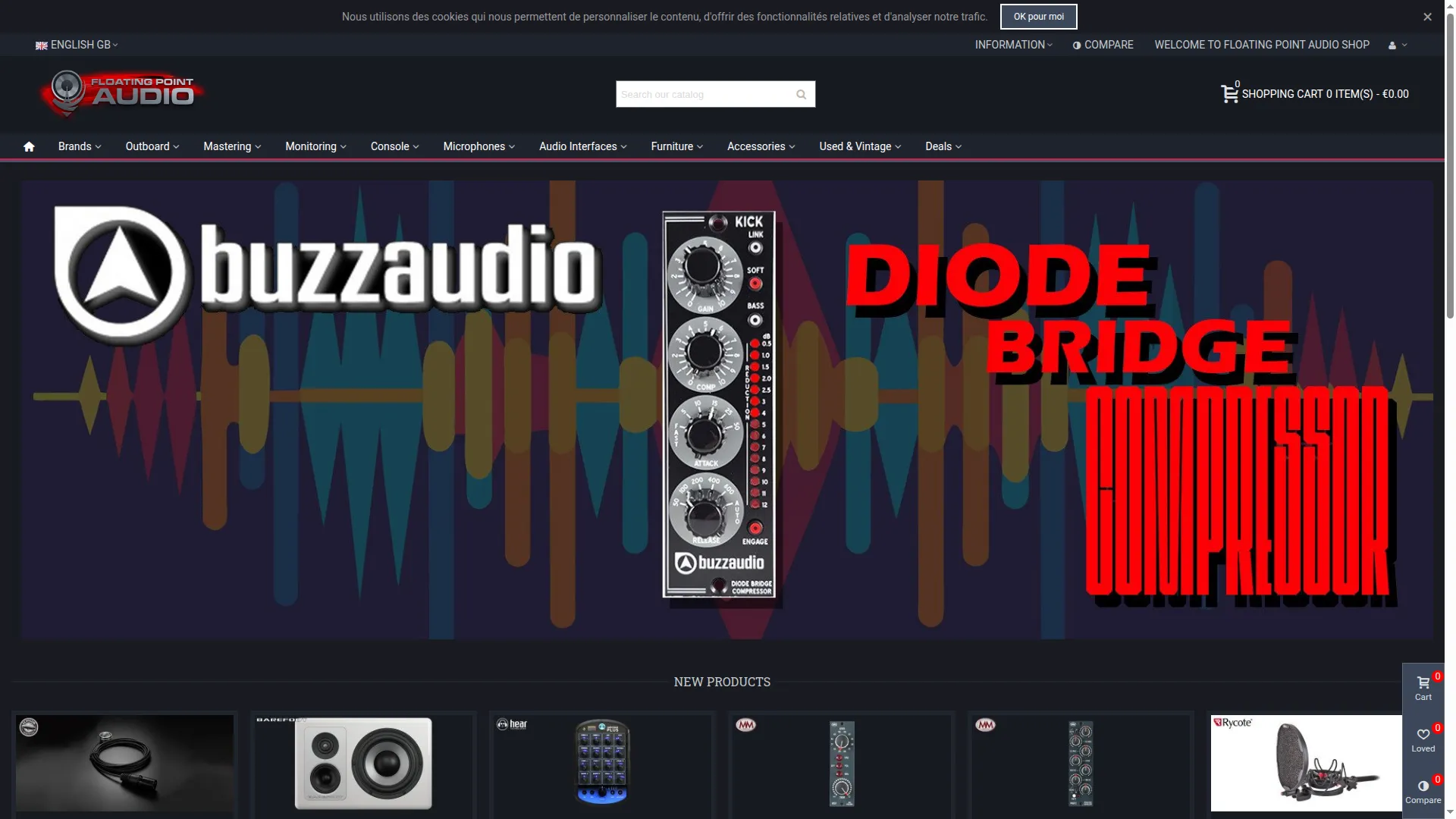Expand the Audio Interfaces menu

tap(583, 147)
